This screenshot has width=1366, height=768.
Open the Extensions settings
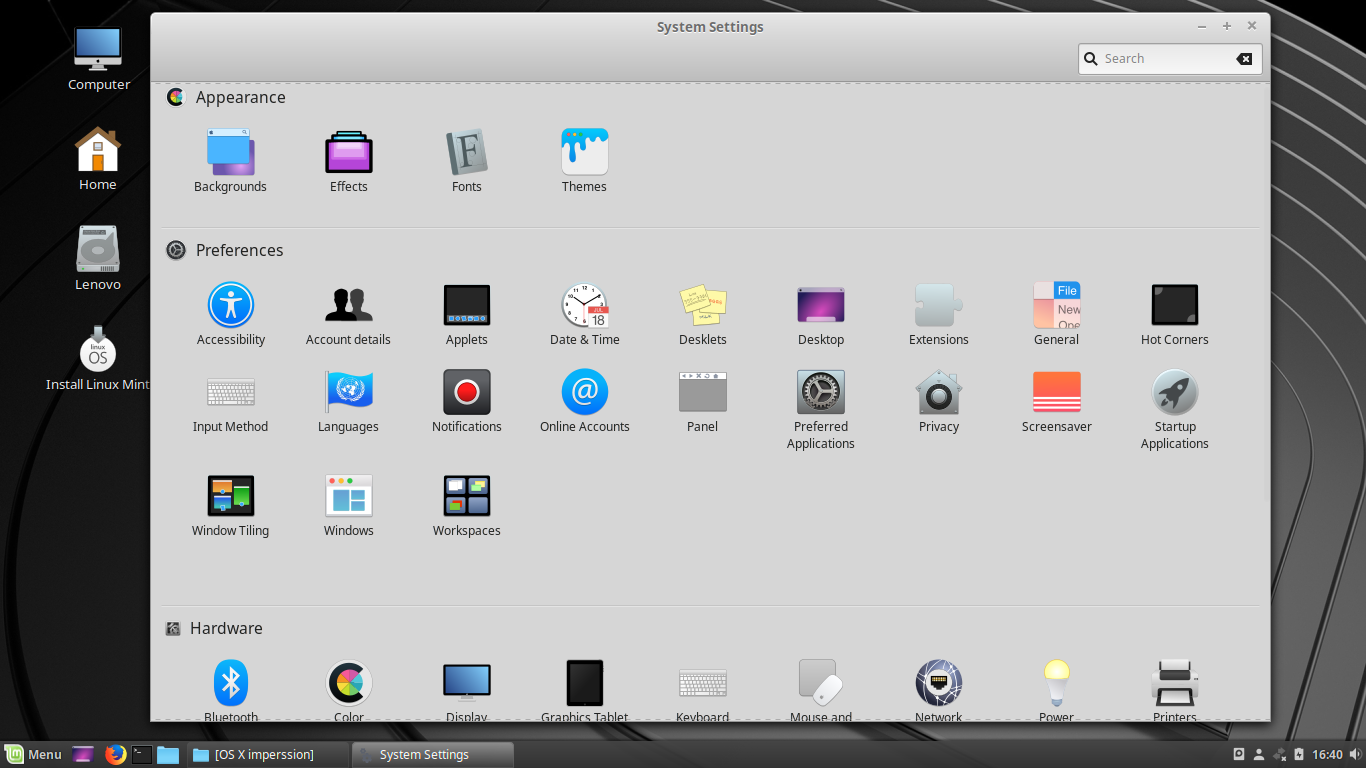(939, 314)
